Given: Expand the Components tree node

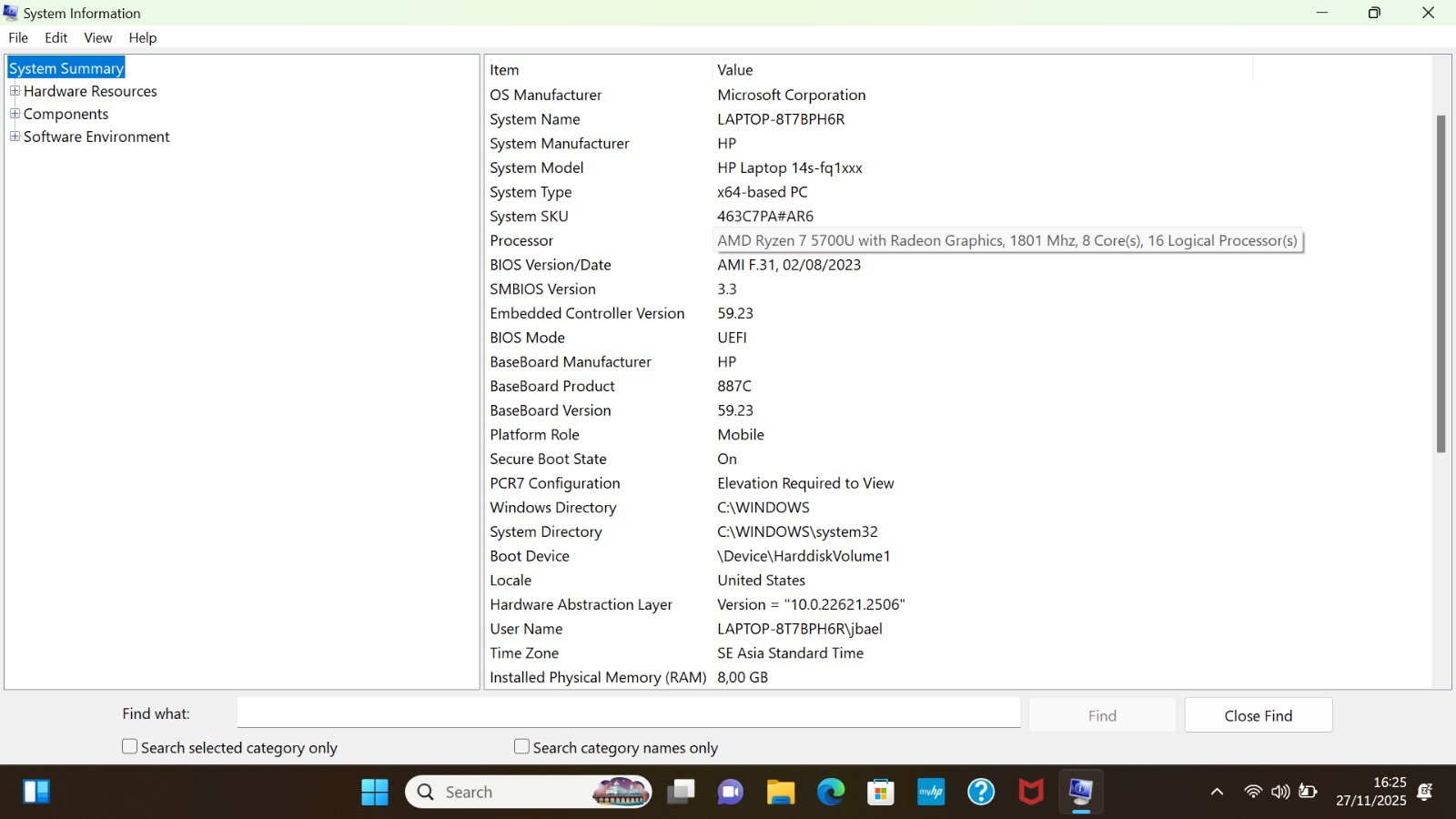Looking at the screenshot, I should click(x=15, y=114).
